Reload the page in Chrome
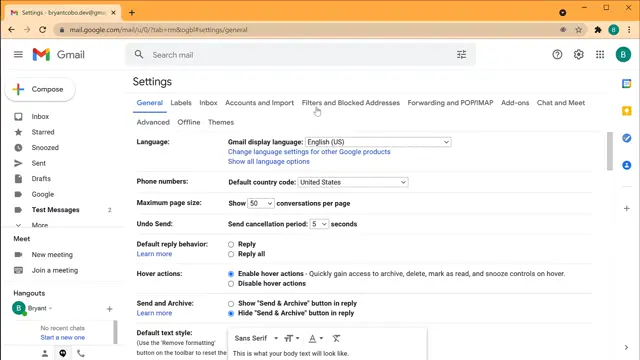Screen dimensions: 640x360 point(42,30)
